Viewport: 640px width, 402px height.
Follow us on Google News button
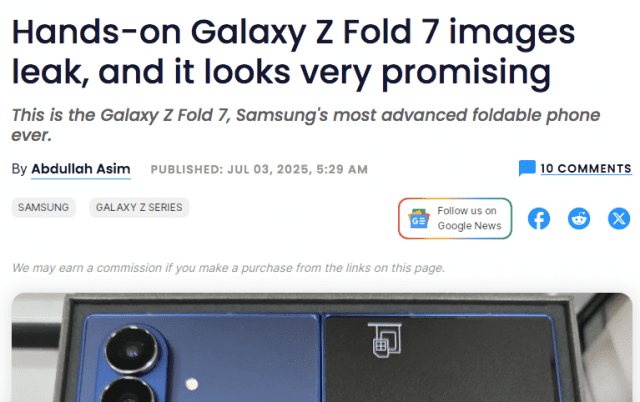click(x=455, y=218)
